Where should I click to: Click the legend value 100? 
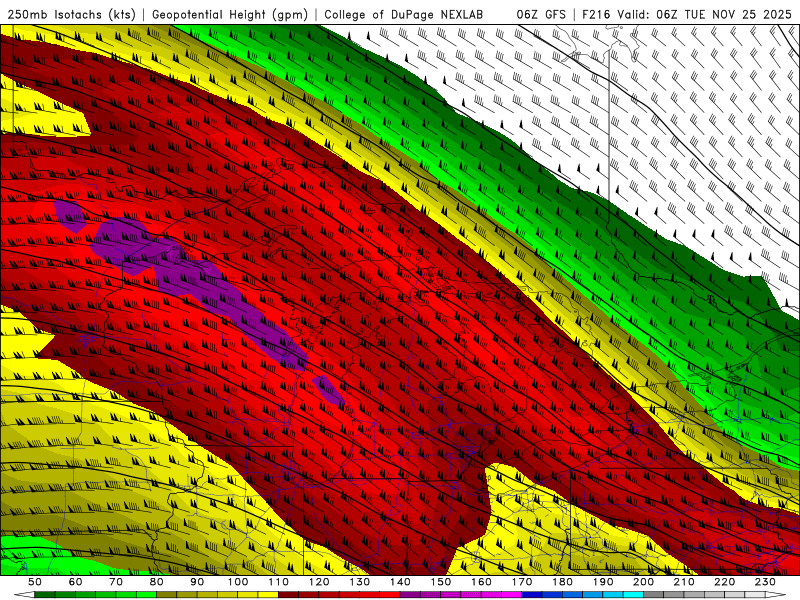pyautogui.click(x=238, y=582)
